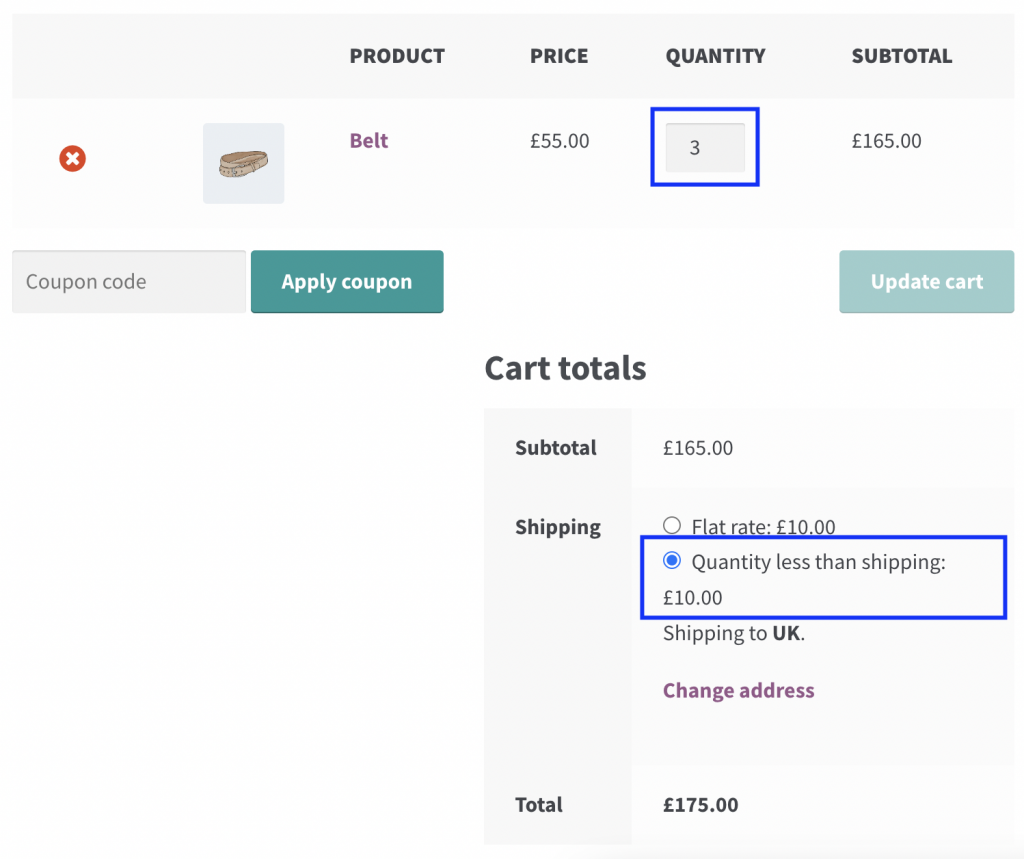This screenshot has height=859, width=1024.
Task: Open the Belt product page
Action: click(369, 141)
